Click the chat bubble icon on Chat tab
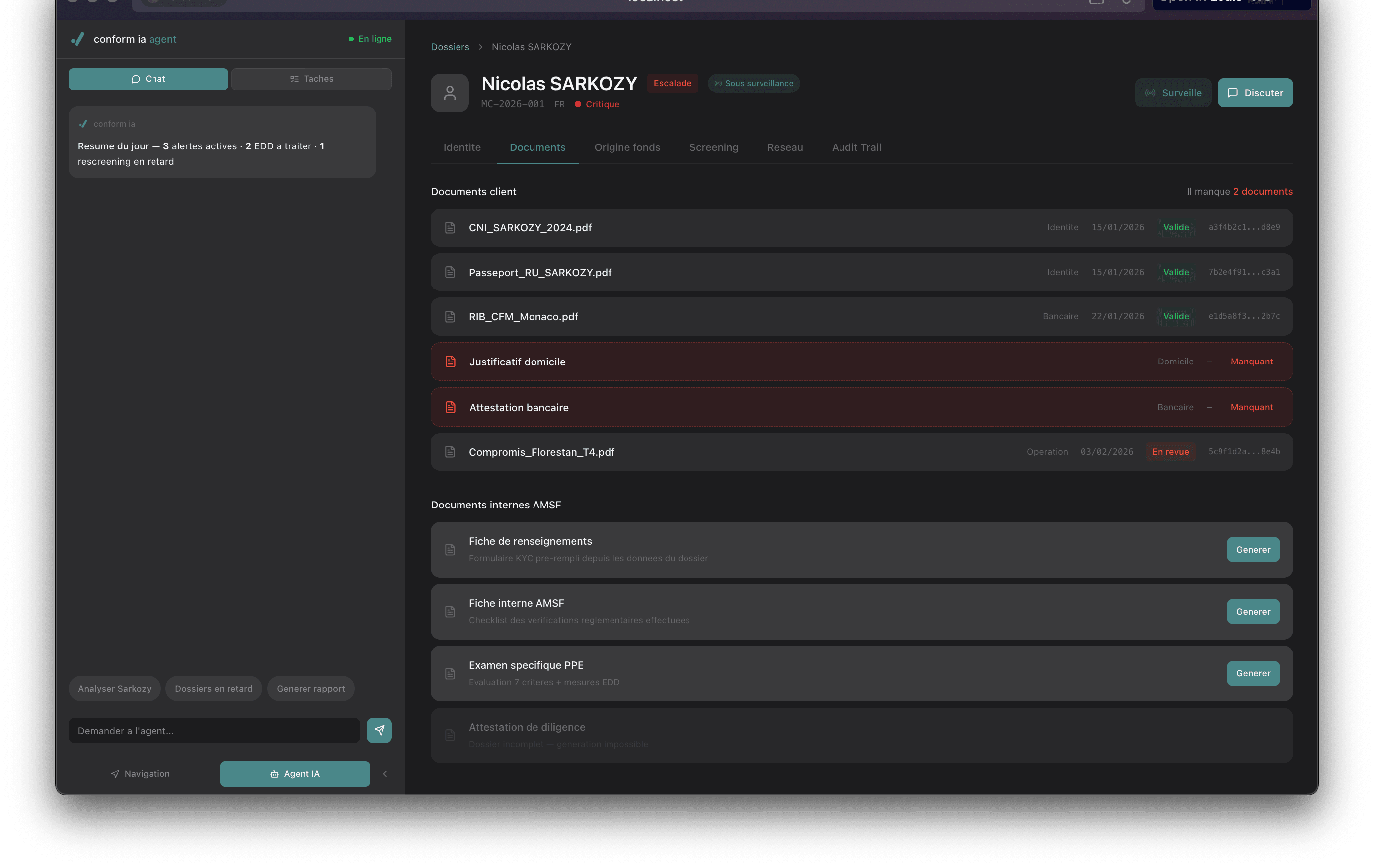Viewport: 1374px width, 868px height. [x=136, y=78]
